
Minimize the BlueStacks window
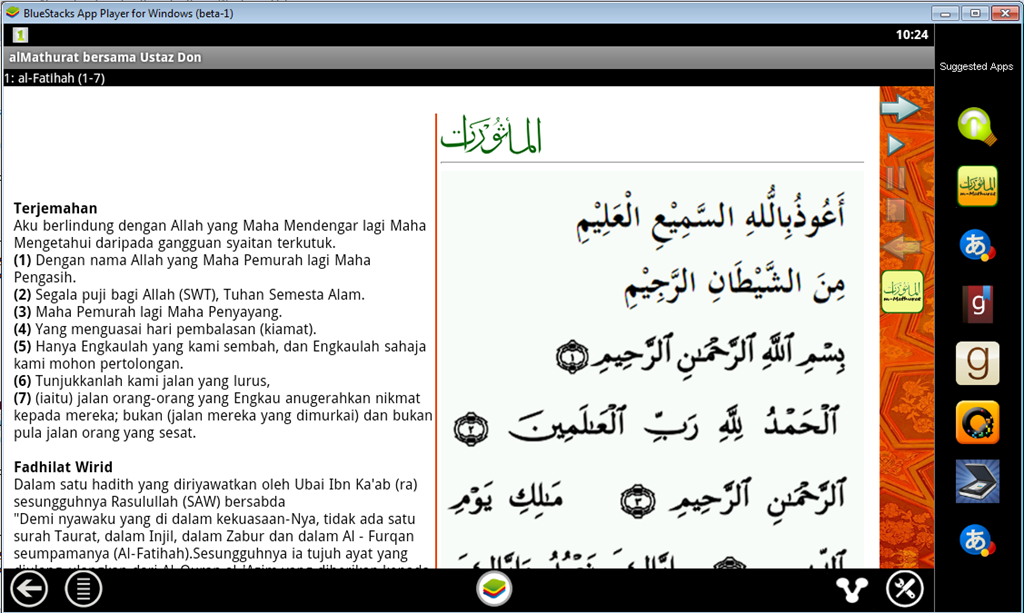[x=945, y=12]
